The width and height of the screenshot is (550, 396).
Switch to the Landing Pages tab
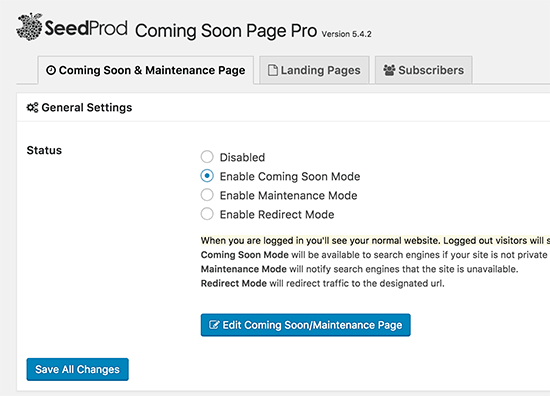click(x=314, y=70)
